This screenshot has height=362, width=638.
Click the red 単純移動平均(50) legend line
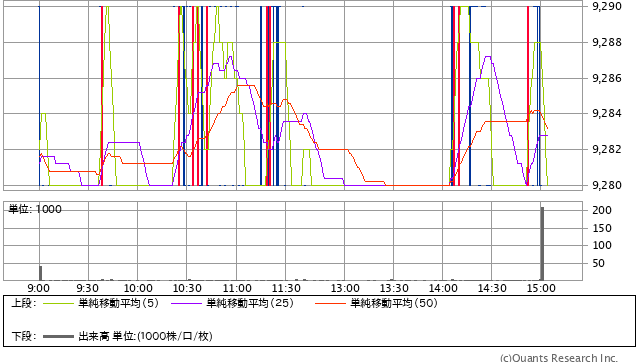pos(330,303)
